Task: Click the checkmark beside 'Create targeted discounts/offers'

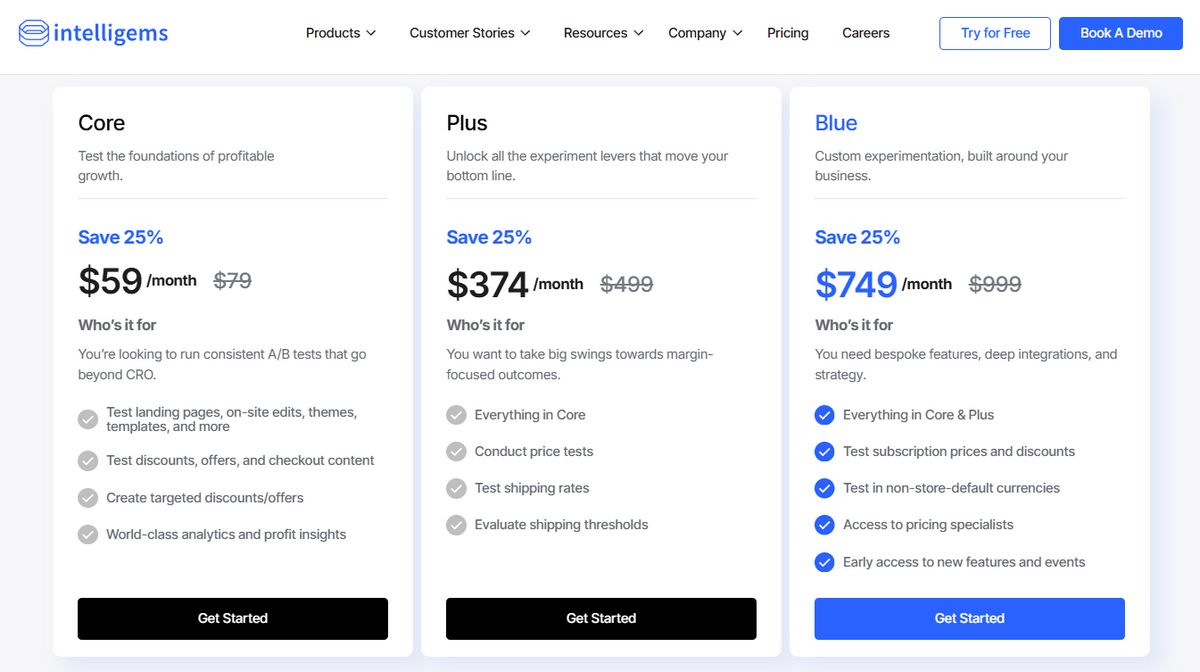Action: (x=87, y=497)
